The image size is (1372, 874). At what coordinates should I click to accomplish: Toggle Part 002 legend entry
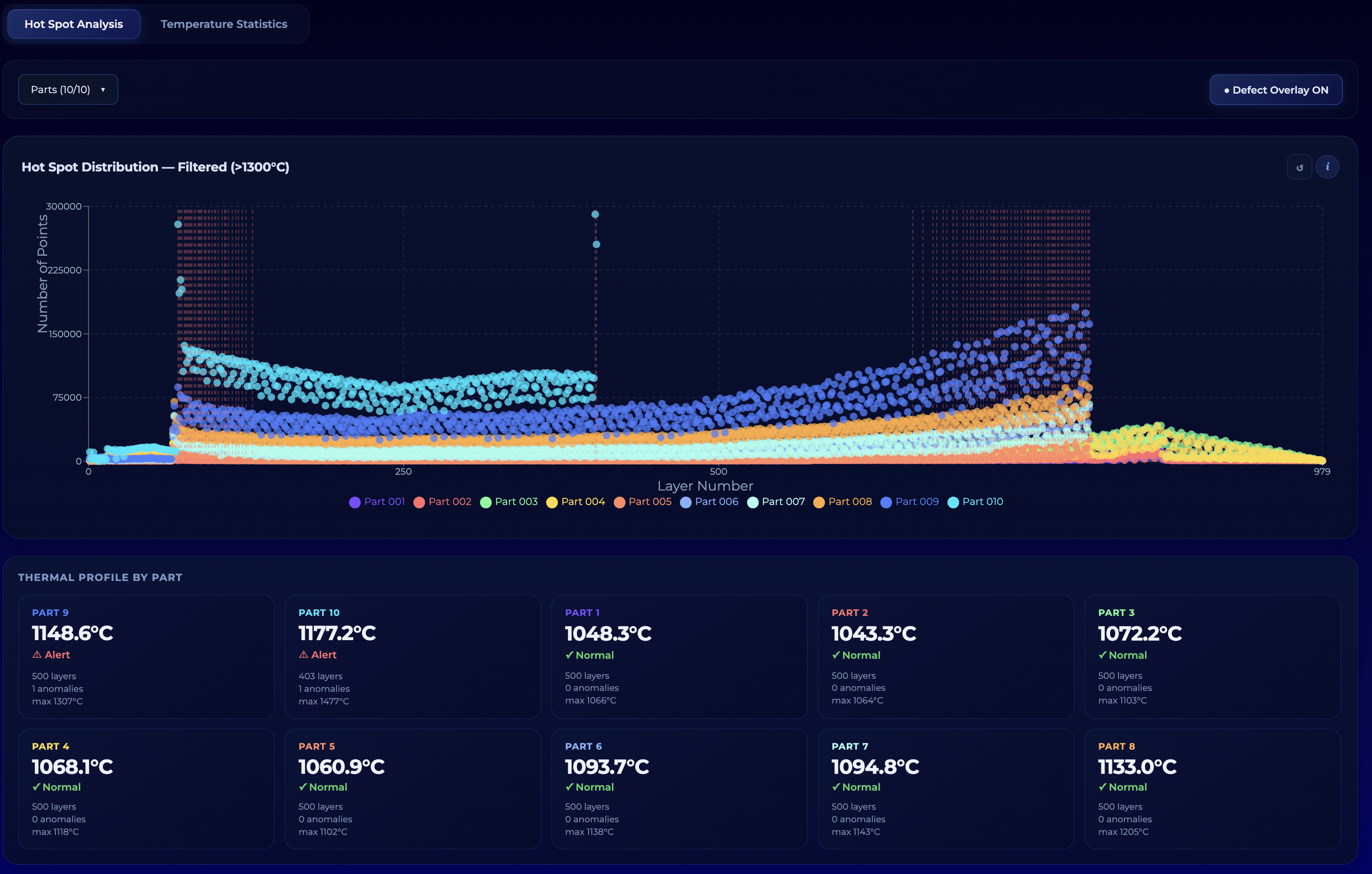click(443, 502)
